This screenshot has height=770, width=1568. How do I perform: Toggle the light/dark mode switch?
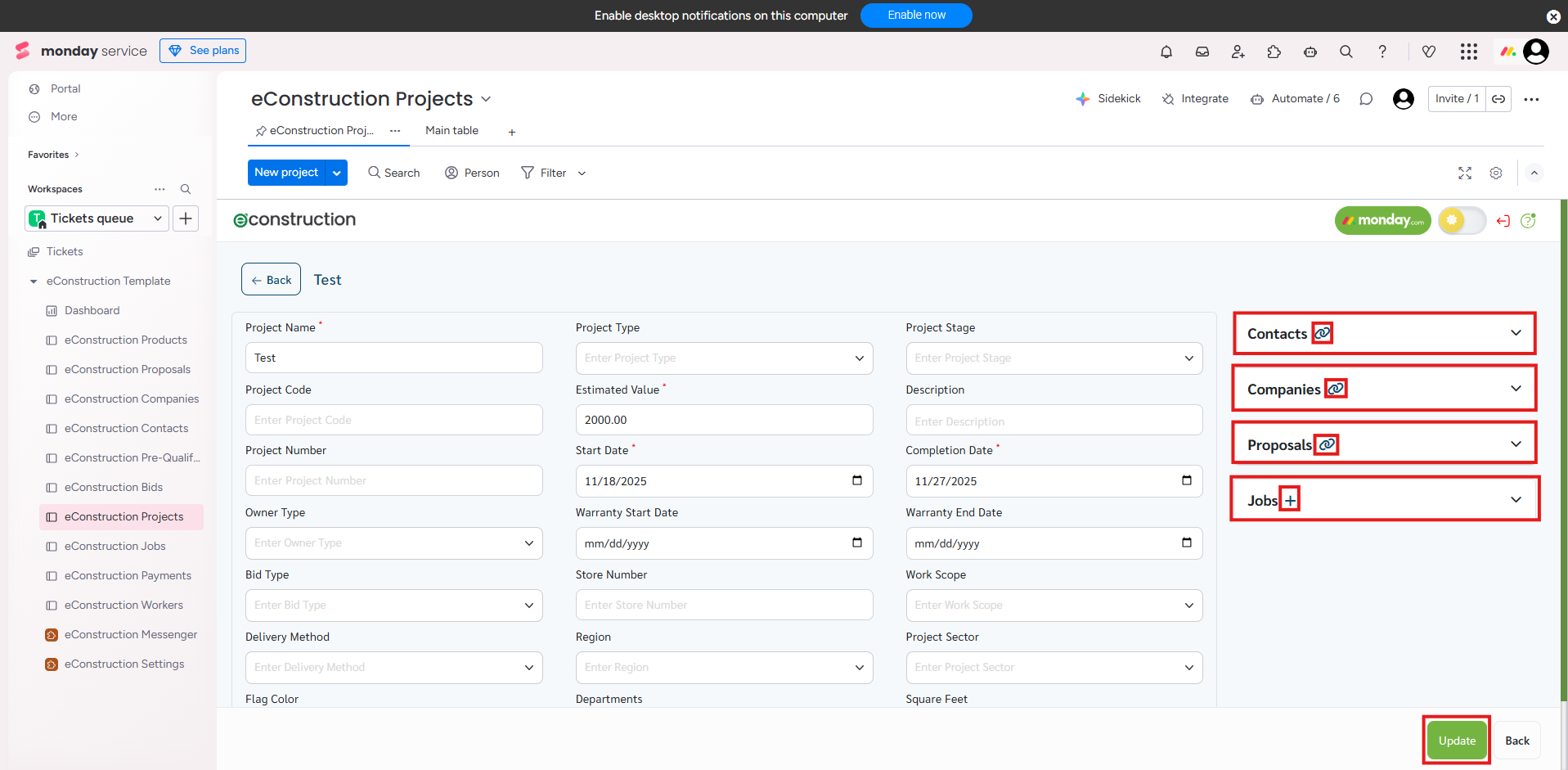(x=1462, y=220)
